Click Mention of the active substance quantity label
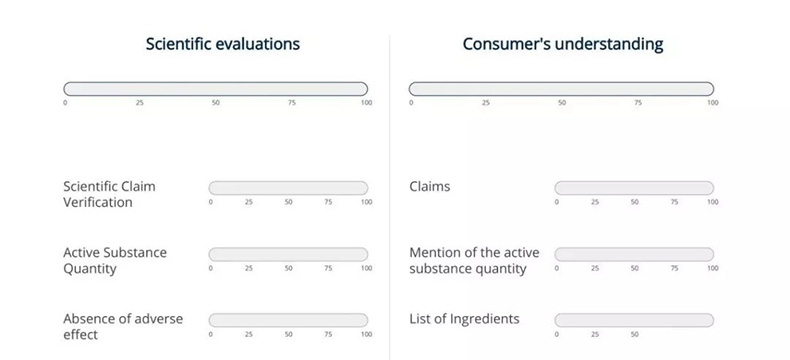 [474, 260]
